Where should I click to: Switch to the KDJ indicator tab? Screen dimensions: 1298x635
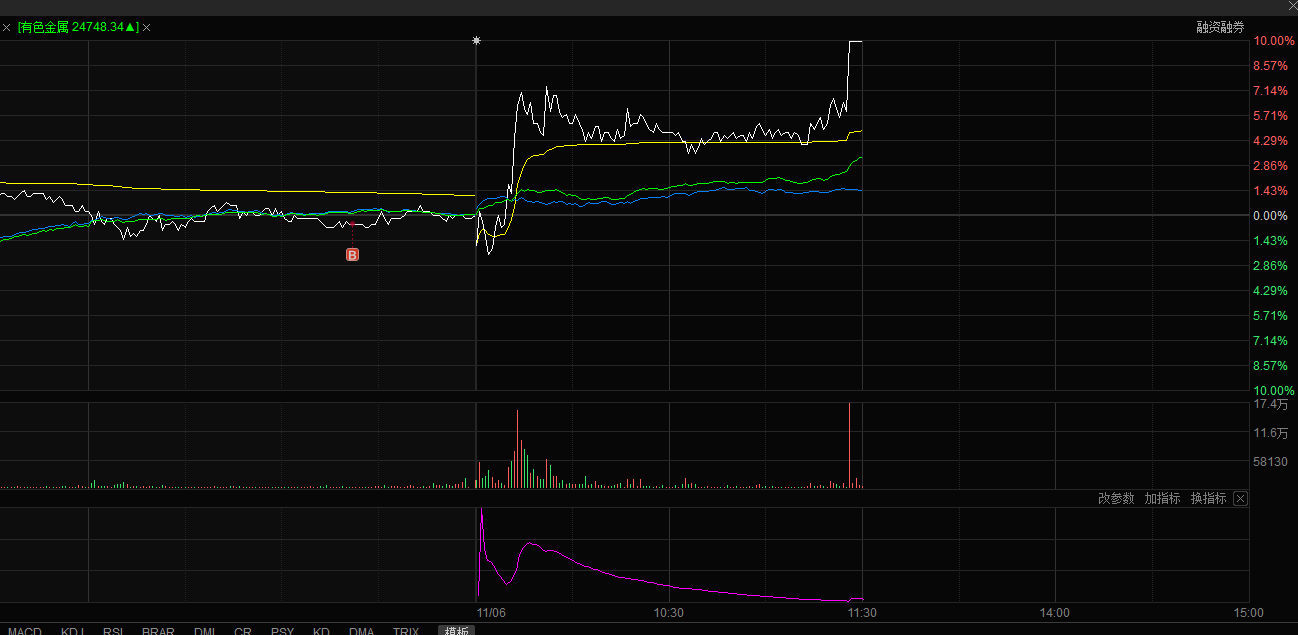[73, 631]
